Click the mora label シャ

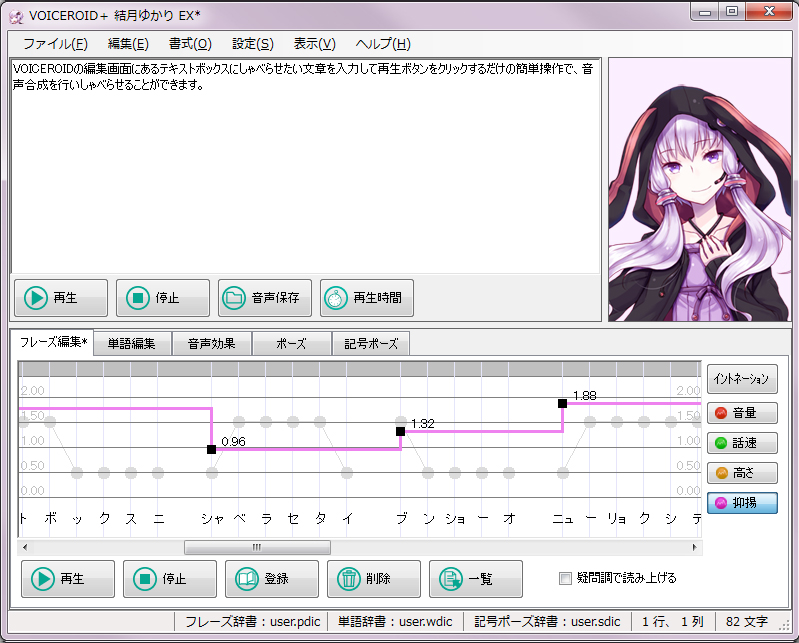point(212,519)
